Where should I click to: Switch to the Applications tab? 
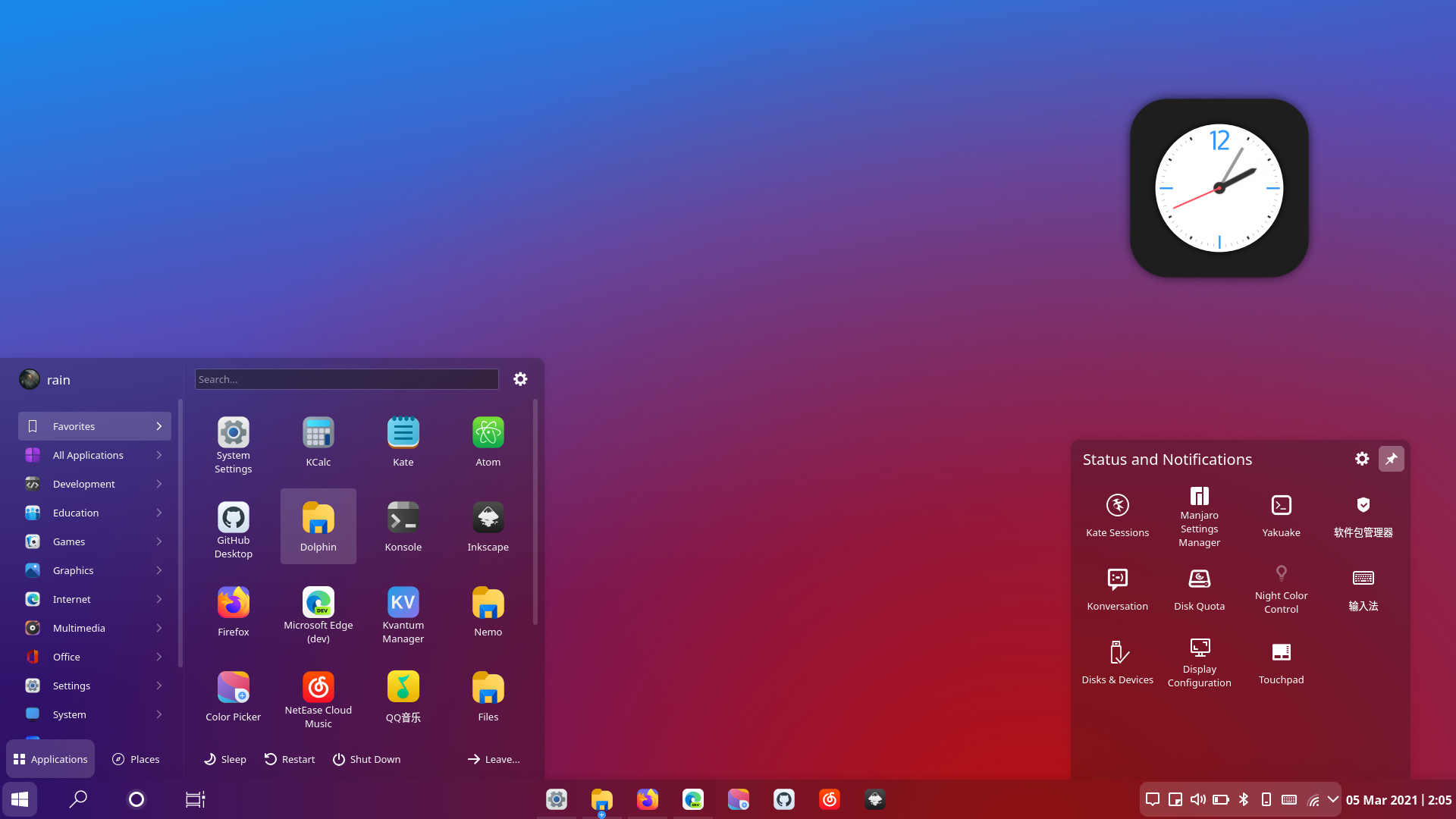(51, 759)
